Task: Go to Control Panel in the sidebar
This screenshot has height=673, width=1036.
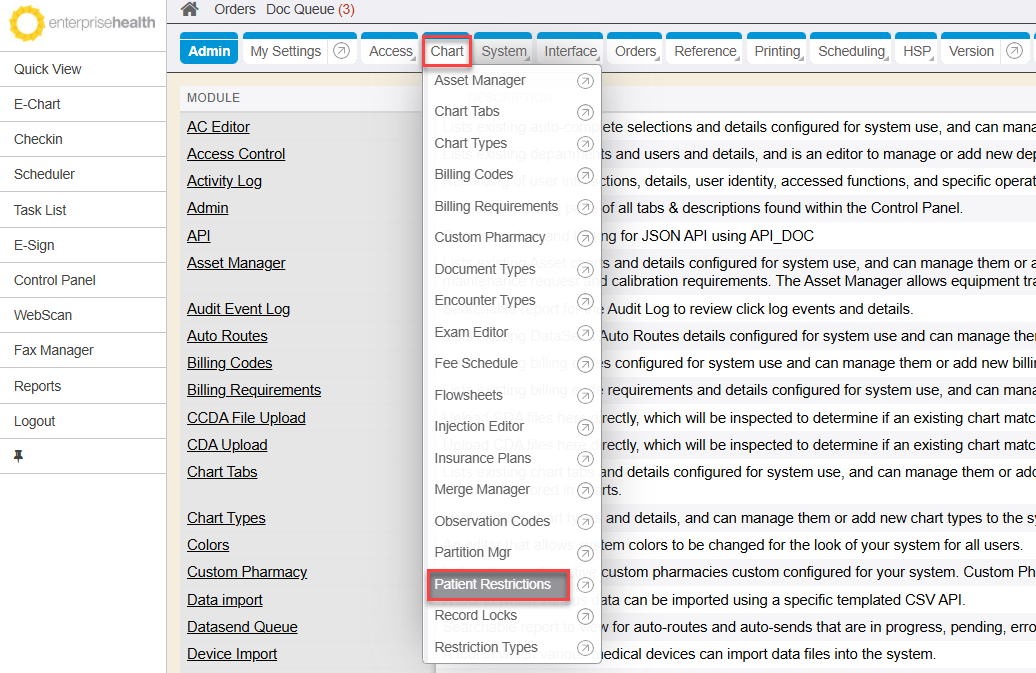Action: click(x=55, y=280)
